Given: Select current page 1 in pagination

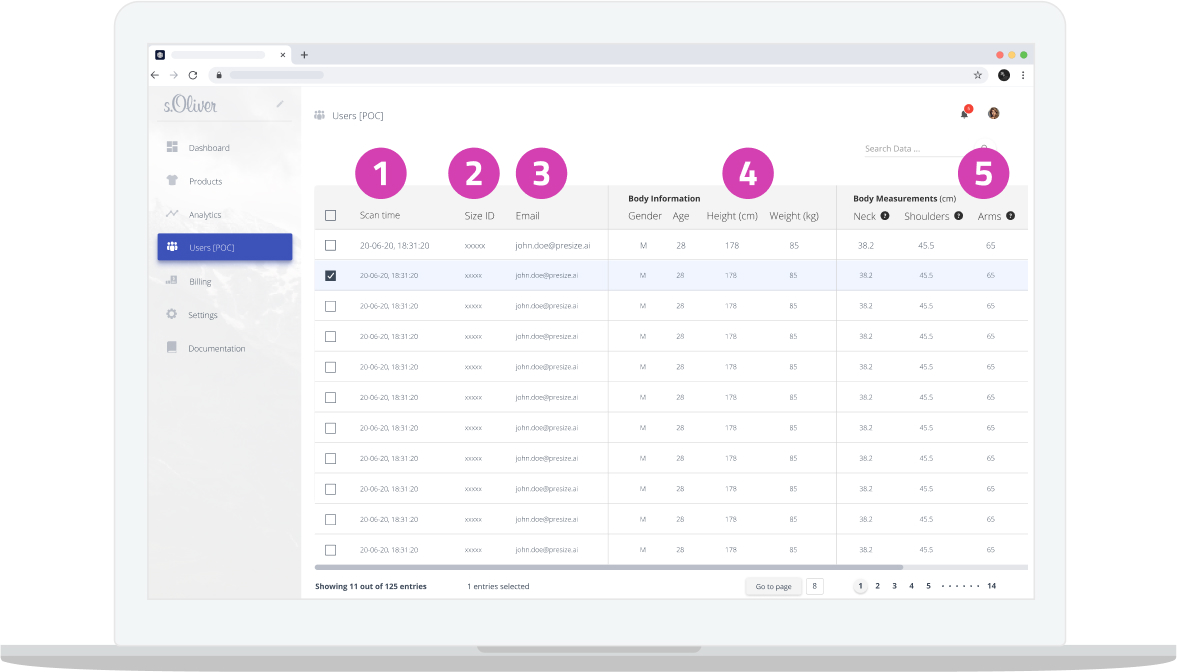Looking at the screenshot, I should pos(860,586).
